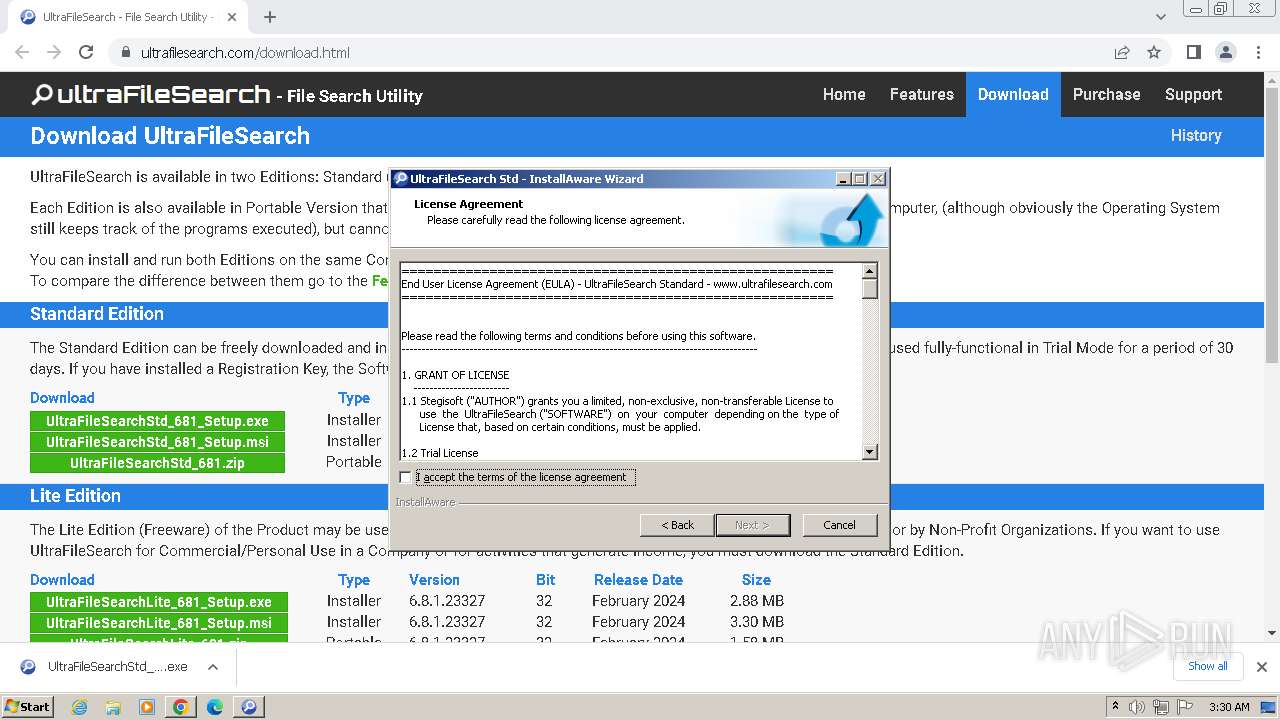Click the Release Date column header
Viewport: 1280px width, 720px height.
click(x=638, y=580)
